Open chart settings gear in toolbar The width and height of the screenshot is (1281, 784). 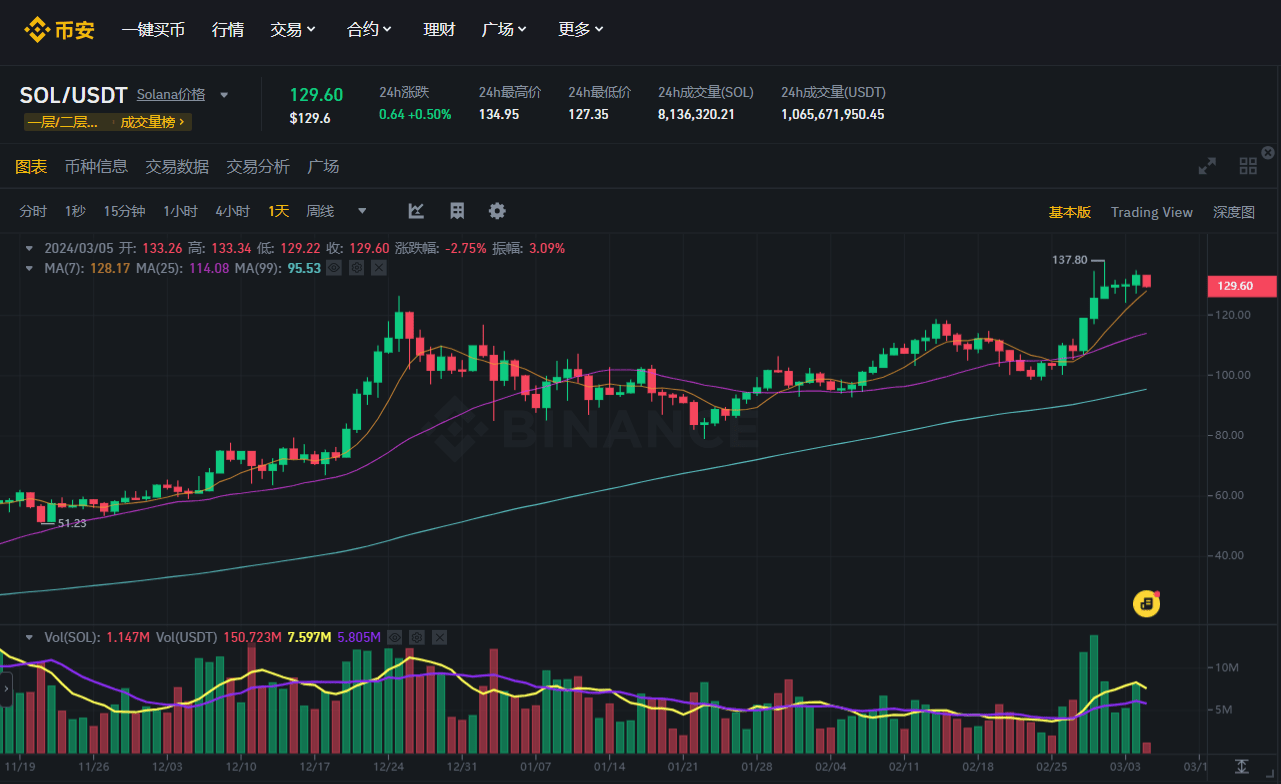497,211
